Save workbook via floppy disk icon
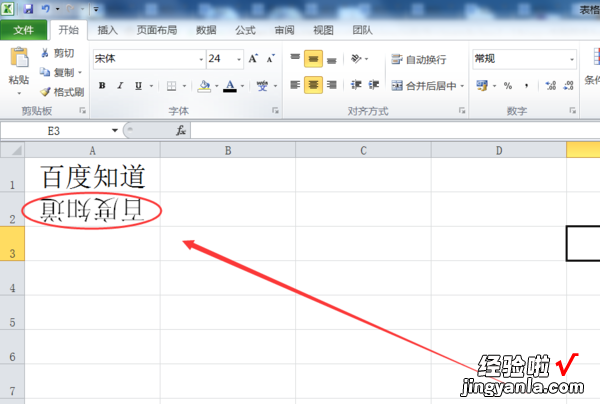 [x=28, y=8]
